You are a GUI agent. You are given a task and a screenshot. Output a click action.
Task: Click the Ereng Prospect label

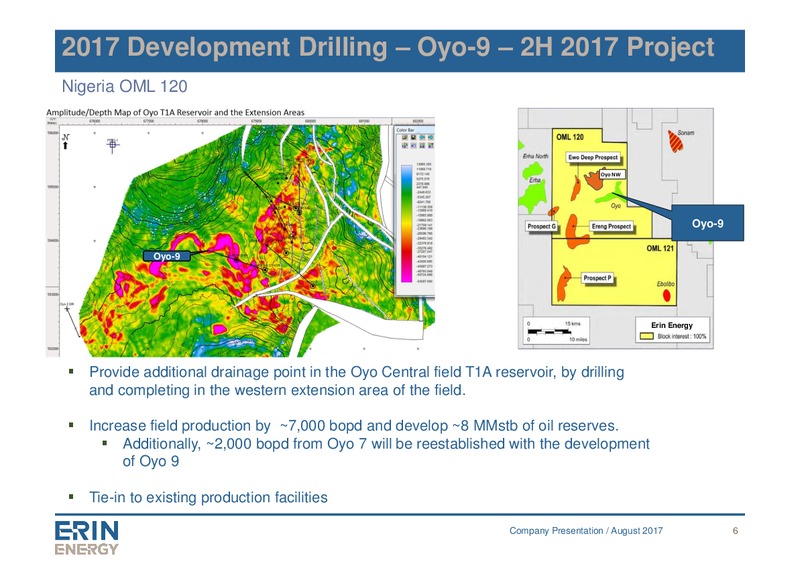point(612,226)
